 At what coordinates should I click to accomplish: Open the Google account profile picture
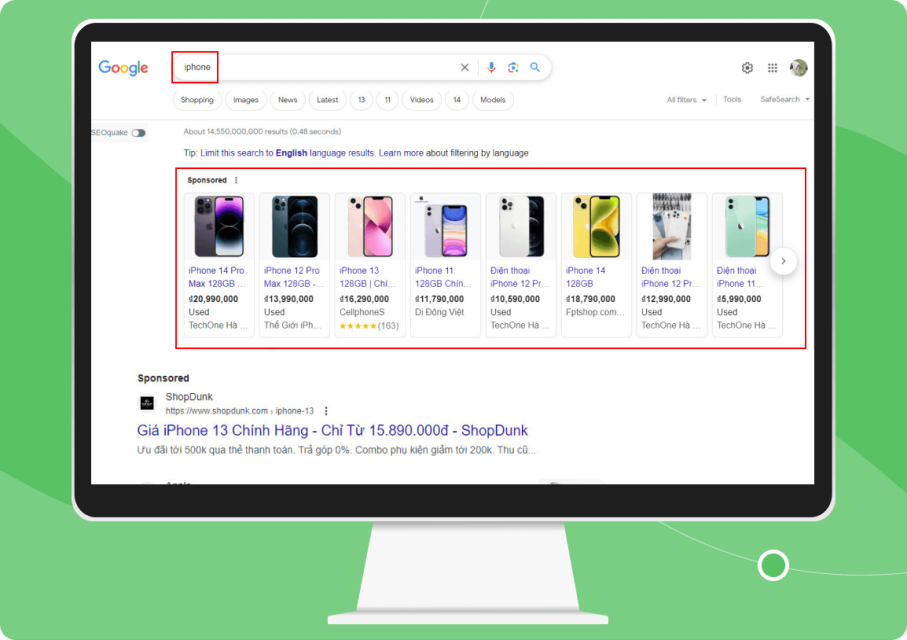pos(798,68)
